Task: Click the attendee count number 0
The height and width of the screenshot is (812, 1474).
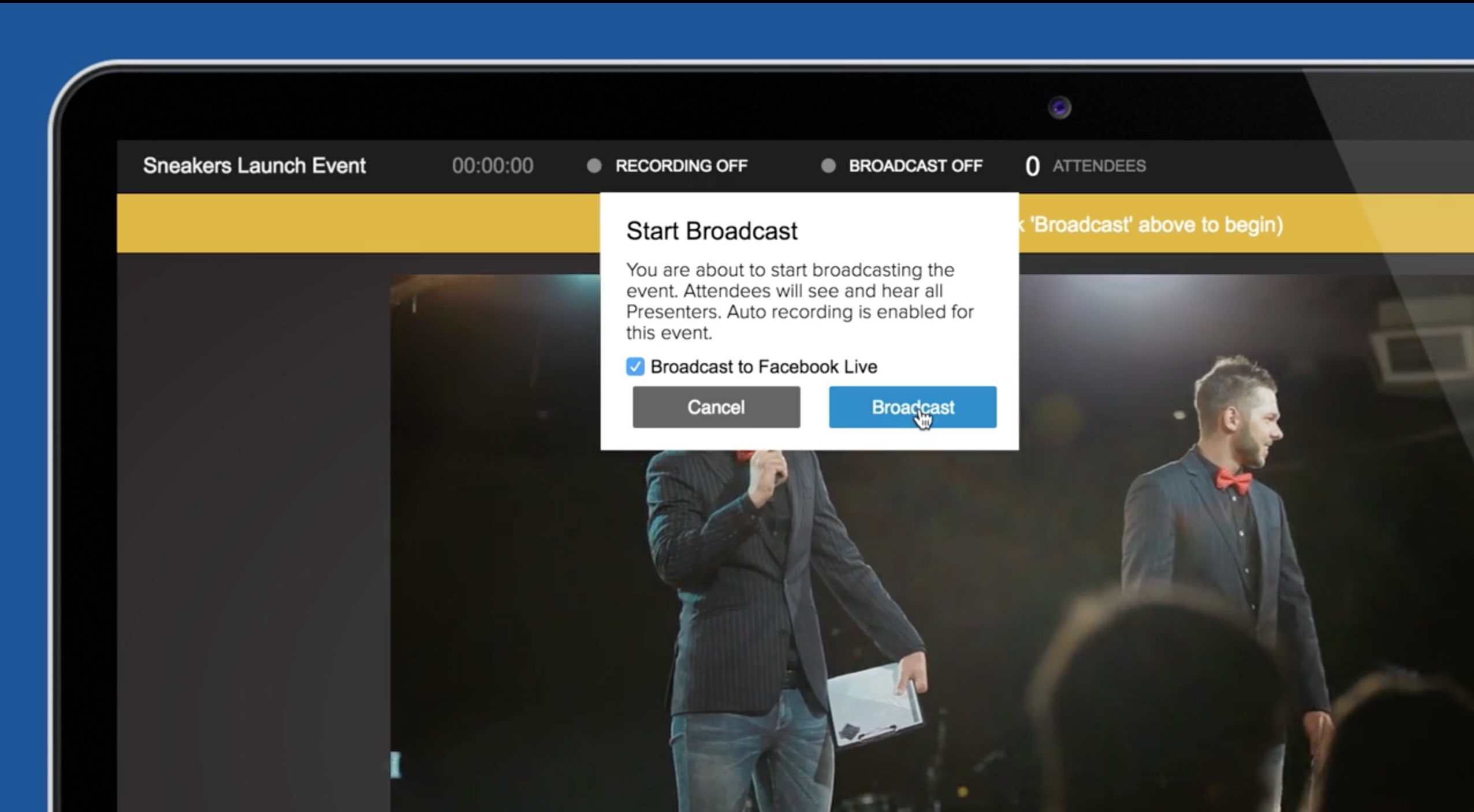Action: (x=1032, y=167)
